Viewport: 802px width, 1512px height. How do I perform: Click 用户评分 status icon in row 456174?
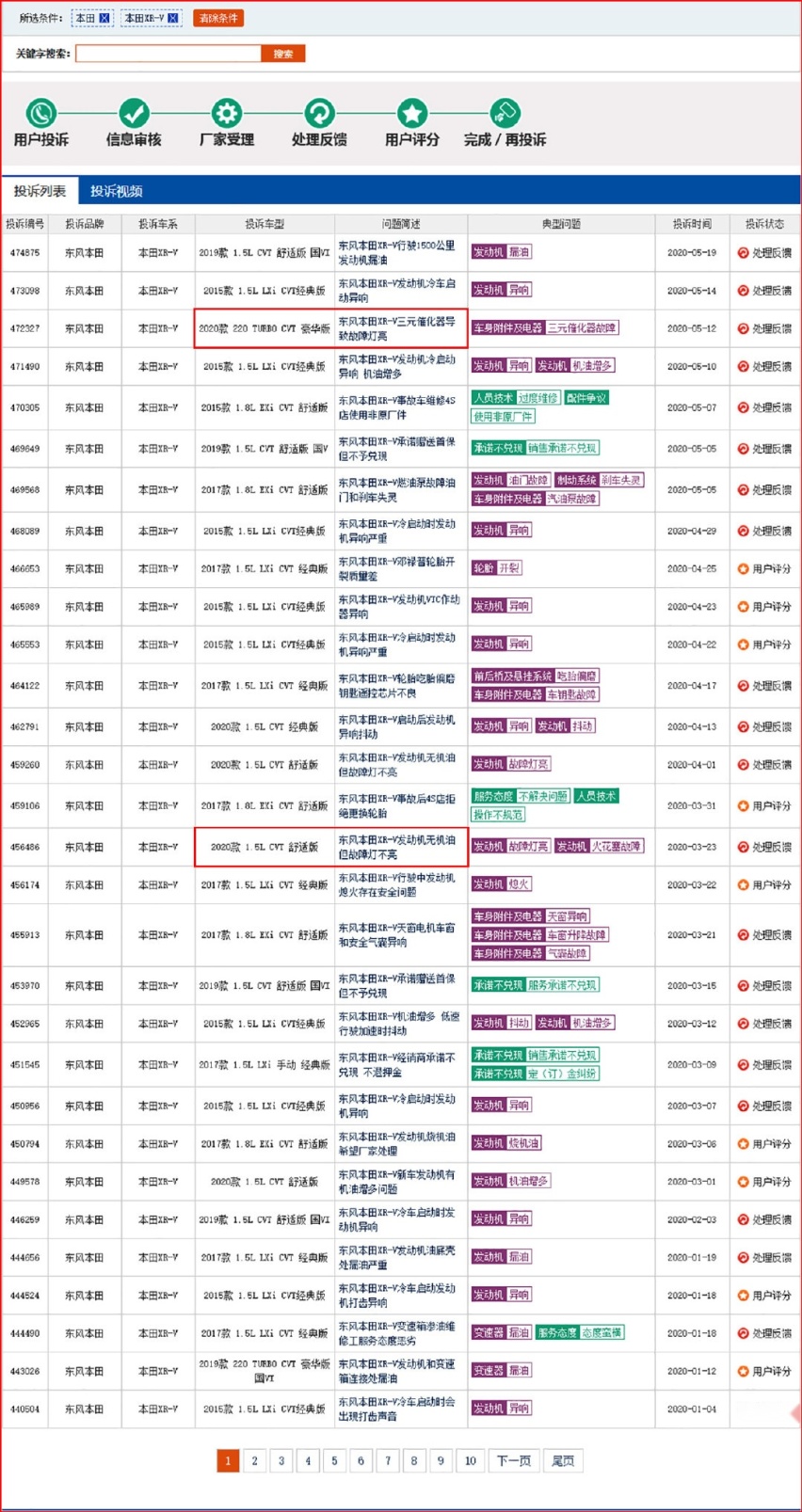click(x=743, y=885)
